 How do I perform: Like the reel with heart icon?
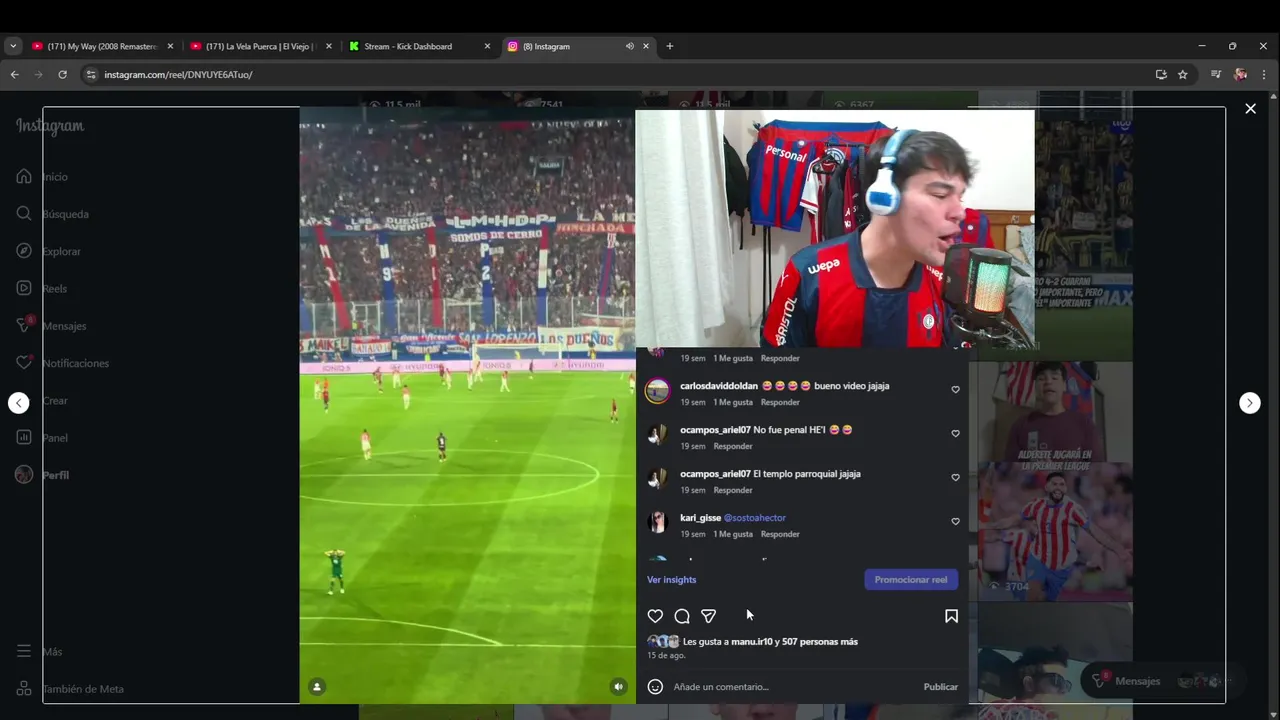point(655,616)
